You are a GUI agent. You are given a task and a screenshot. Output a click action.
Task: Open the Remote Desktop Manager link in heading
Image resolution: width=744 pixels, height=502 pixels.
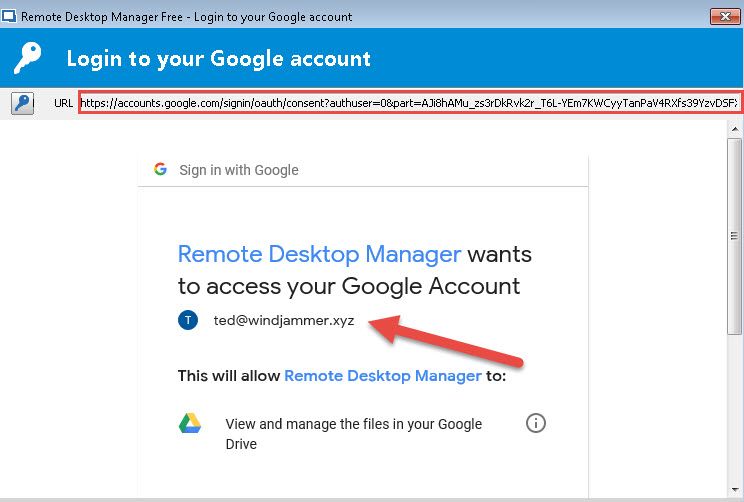pyautogui.click(x=319, y=254)
